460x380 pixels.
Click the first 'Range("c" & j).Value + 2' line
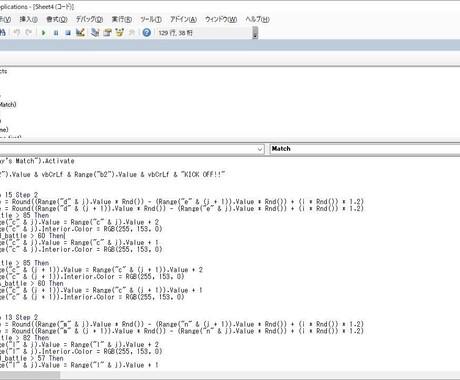(79, 222)
